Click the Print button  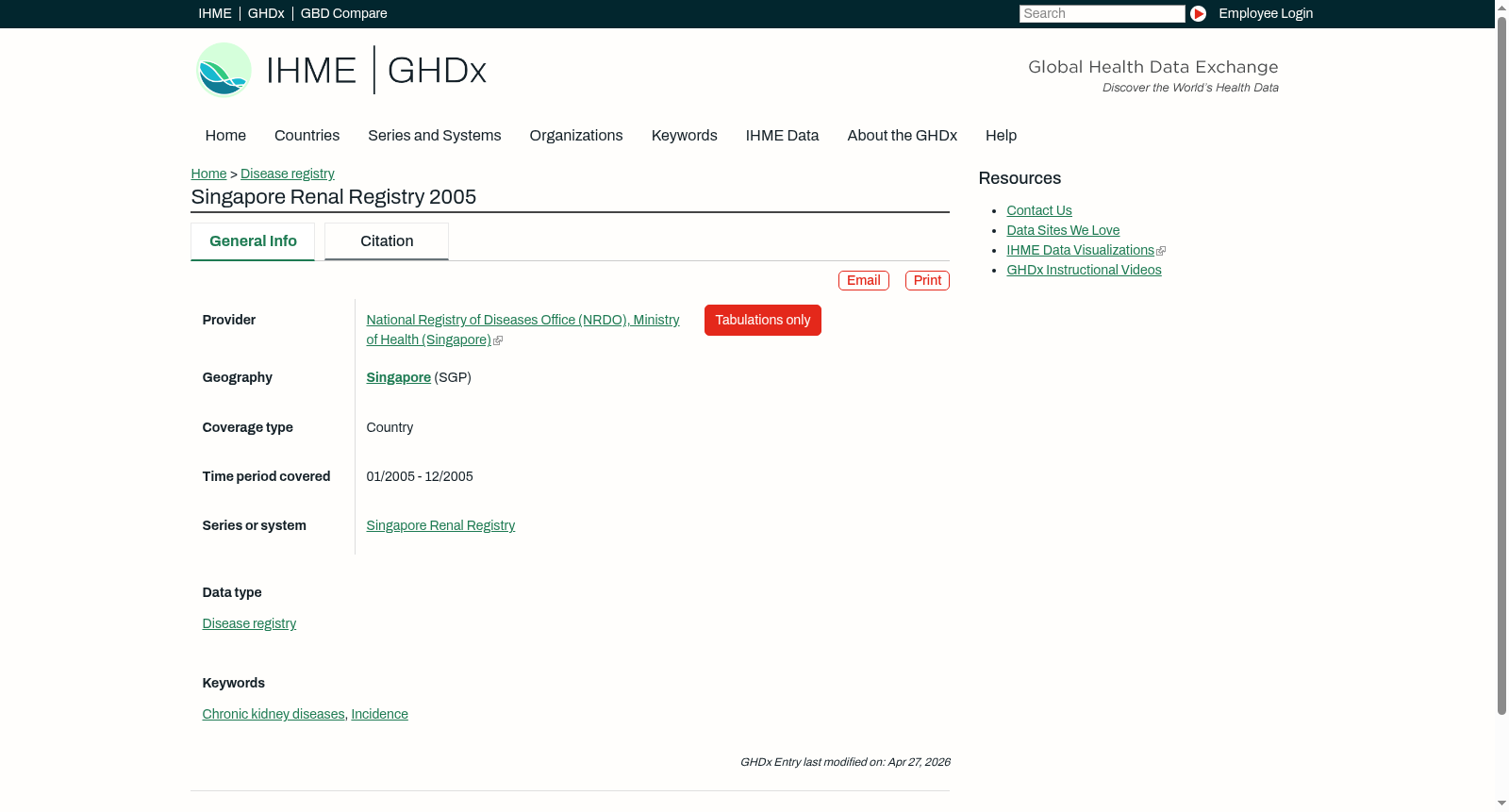(x=927, y=281)
